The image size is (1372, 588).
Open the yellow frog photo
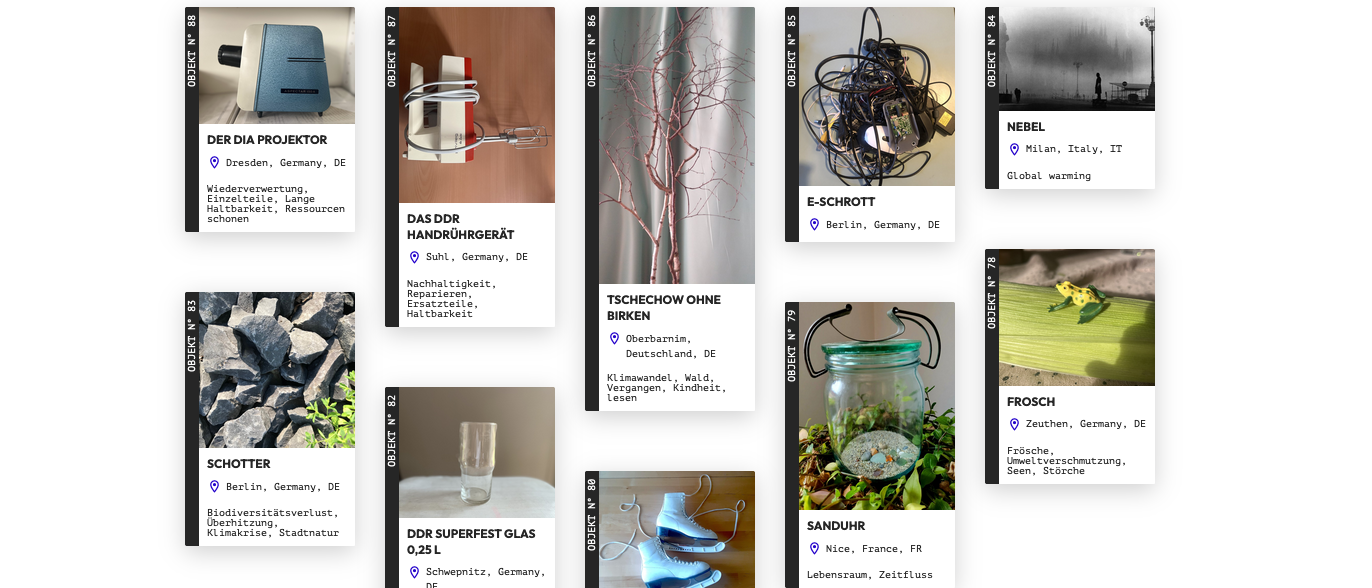(x=1077, y=317)
